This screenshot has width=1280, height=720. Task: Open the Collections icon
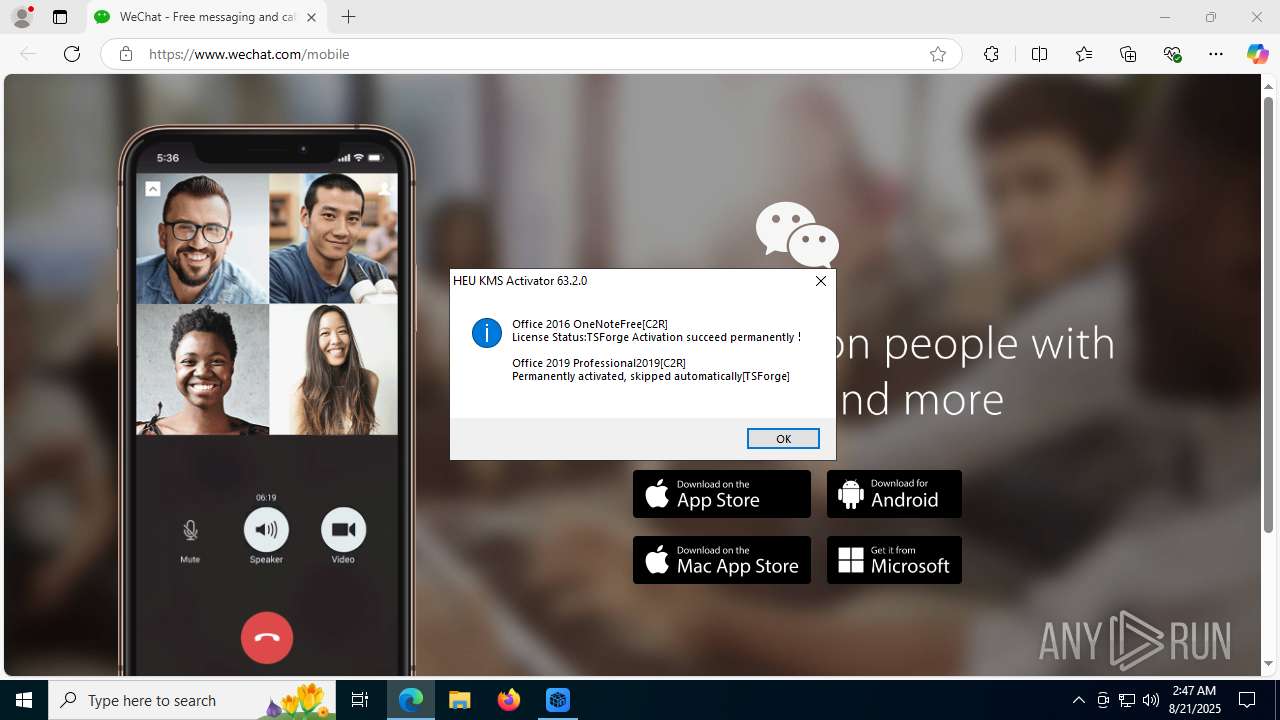[1128, 54]
